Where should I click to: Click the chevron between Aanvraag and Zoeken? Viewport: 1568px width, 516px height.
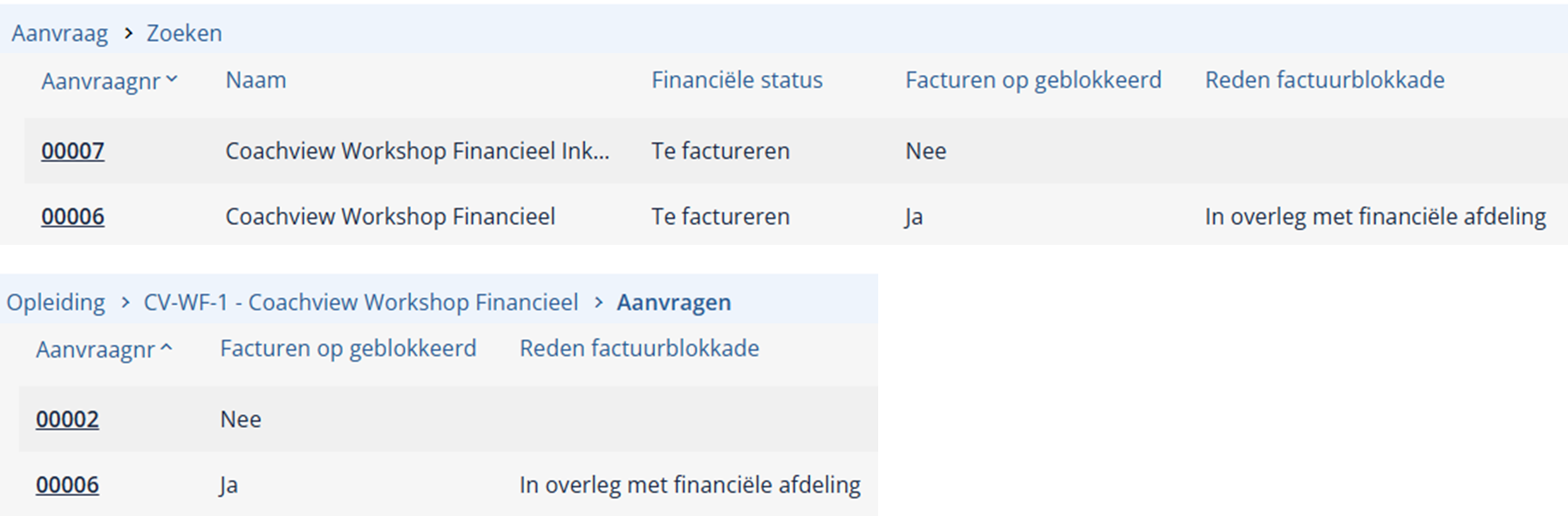point(128,33)
